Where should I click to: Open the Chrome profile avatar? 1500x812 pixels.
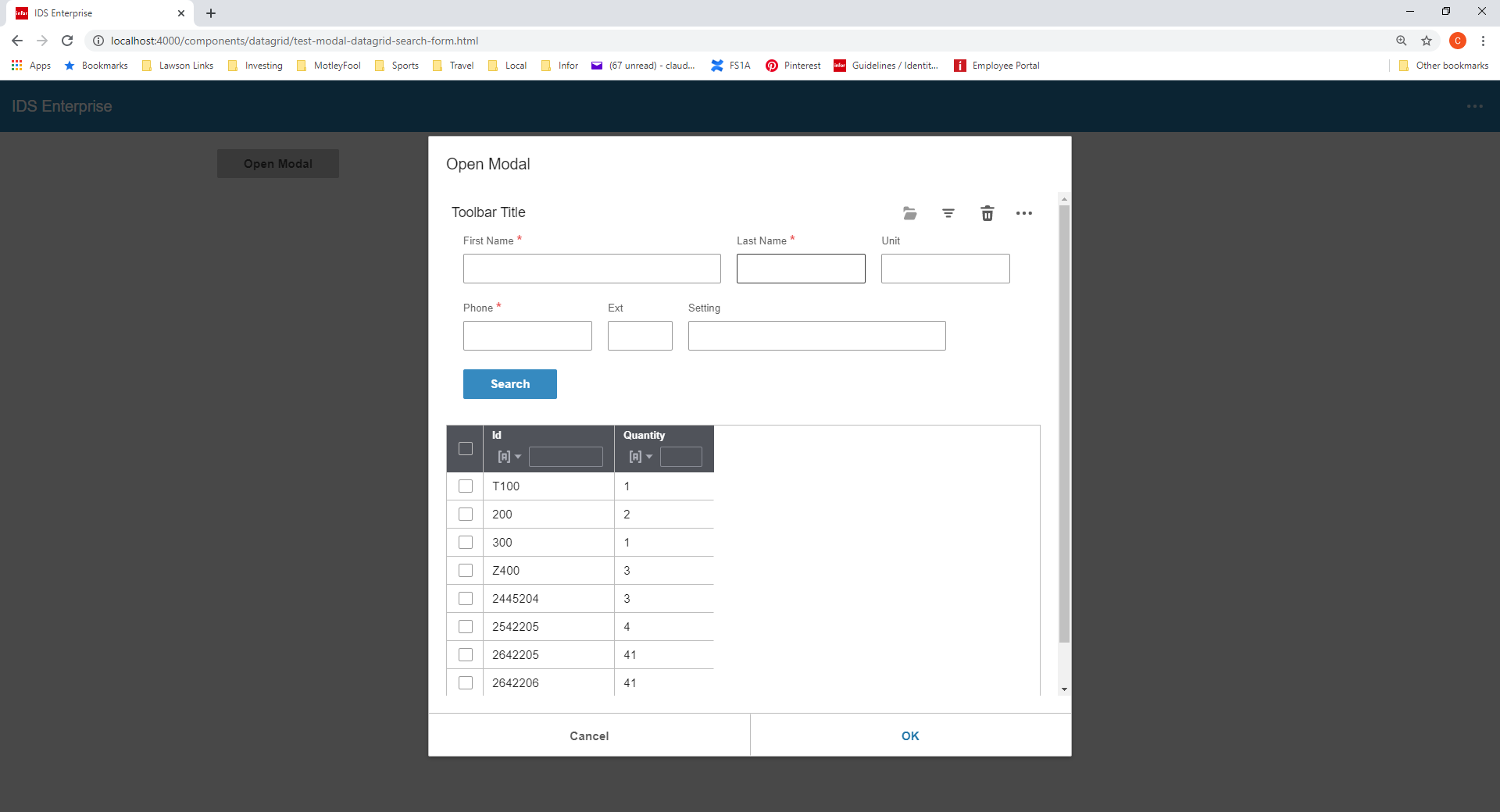[1458, 41]
